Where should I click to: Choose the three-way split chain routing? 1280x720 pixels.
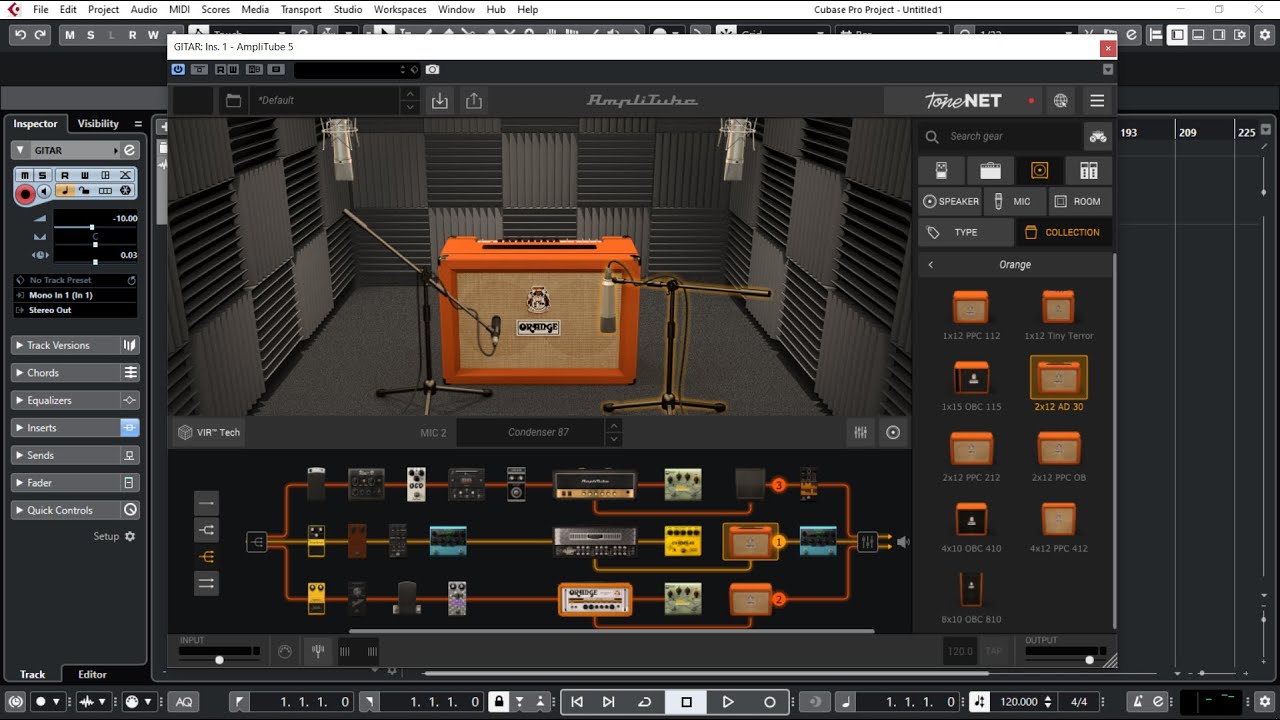207,556
